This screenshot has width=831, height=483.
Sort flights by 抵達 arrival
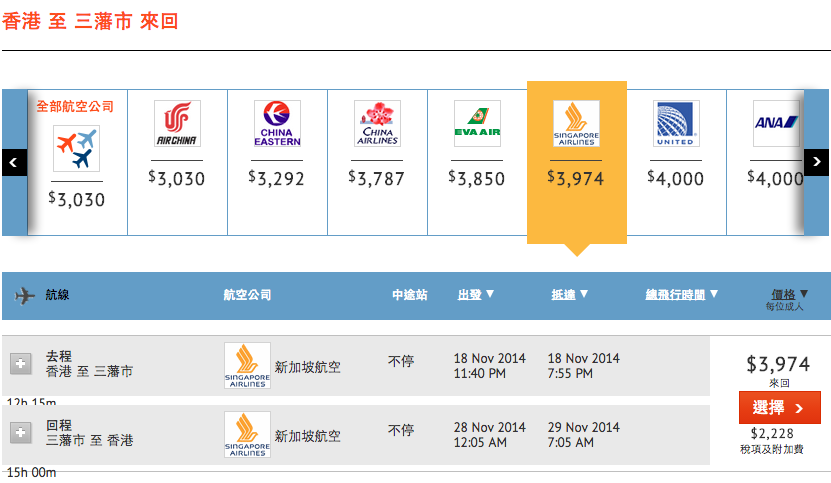click(x=569, y=295)
